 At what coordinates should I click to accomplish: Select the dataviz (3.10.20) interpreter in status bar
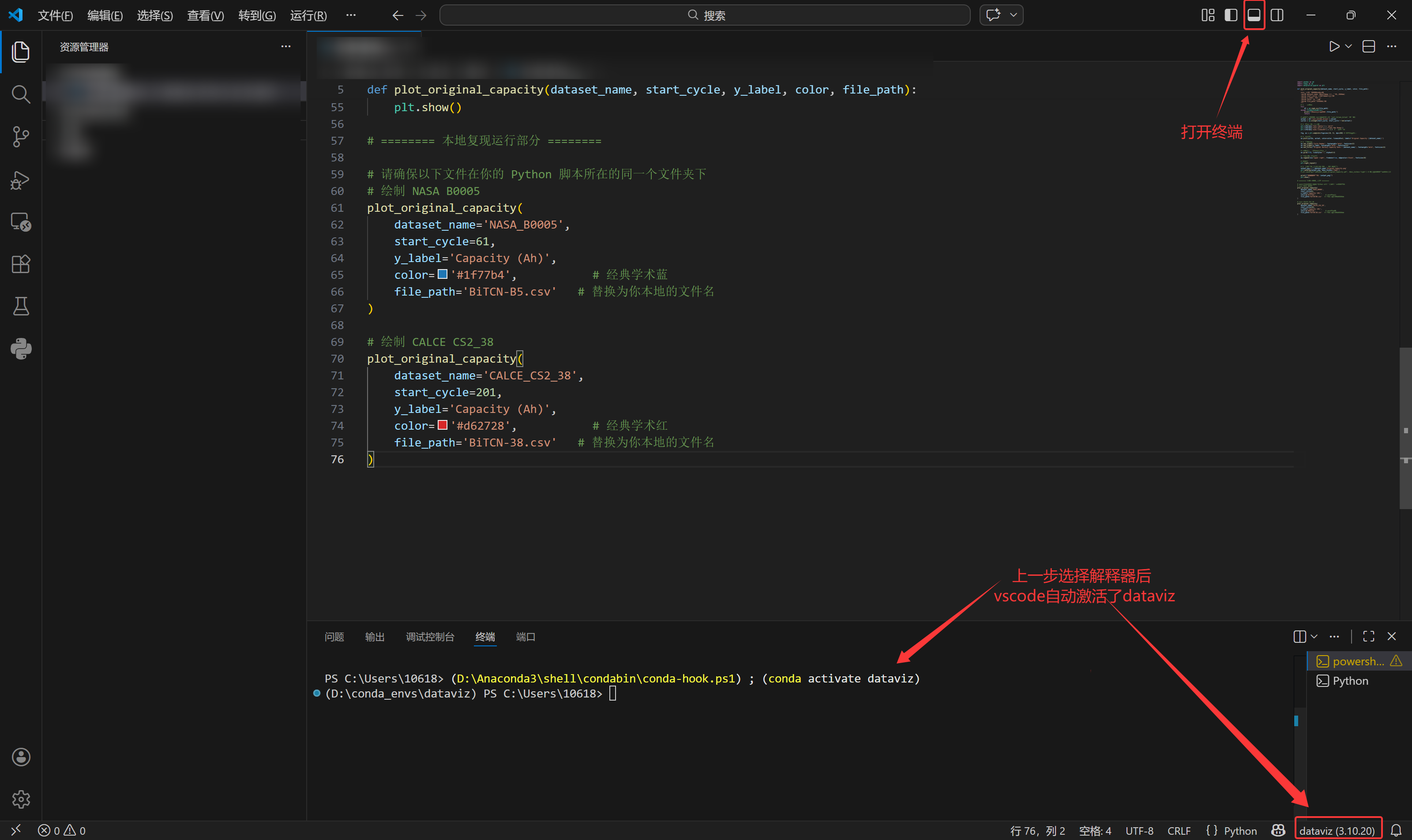[x=1337, y=830]
